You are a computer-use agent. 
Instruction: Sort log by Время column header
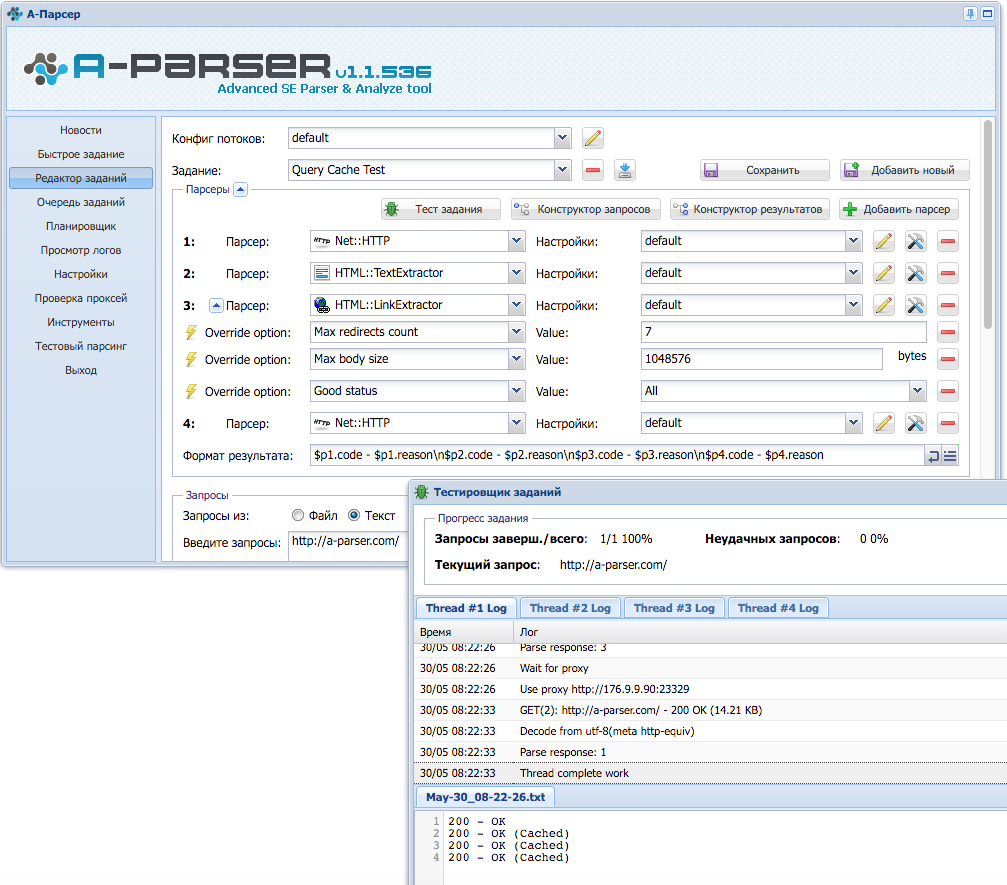pyautogui.click(x=464, y=632)
